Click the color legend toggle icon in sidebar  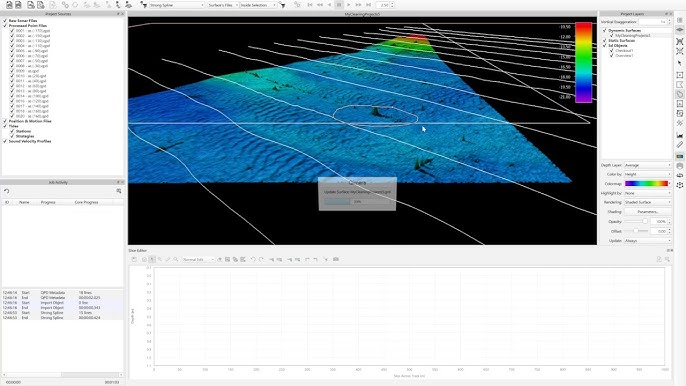(679, 156)
